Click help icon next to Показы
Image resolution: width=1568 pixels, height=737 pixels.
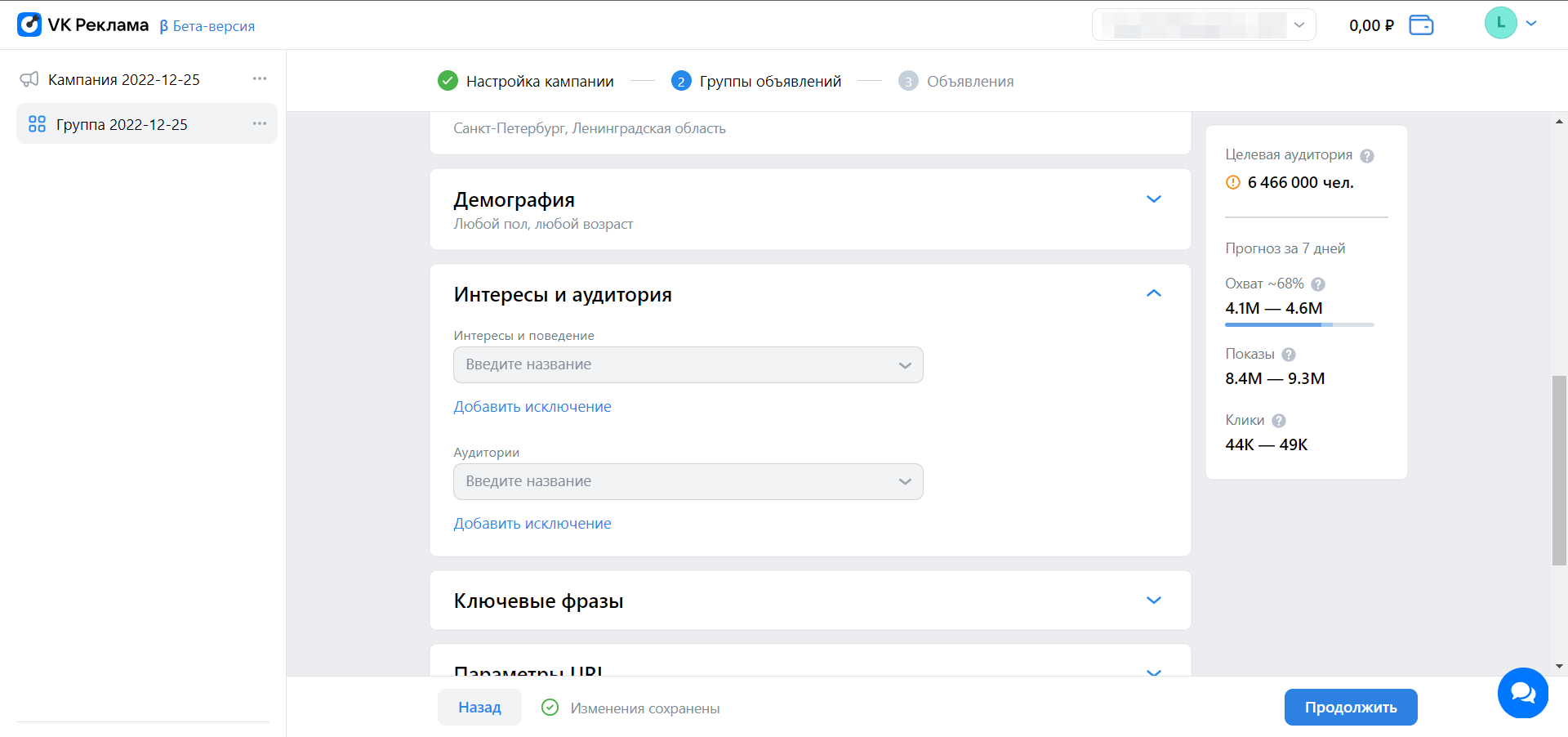point(1289,355)
